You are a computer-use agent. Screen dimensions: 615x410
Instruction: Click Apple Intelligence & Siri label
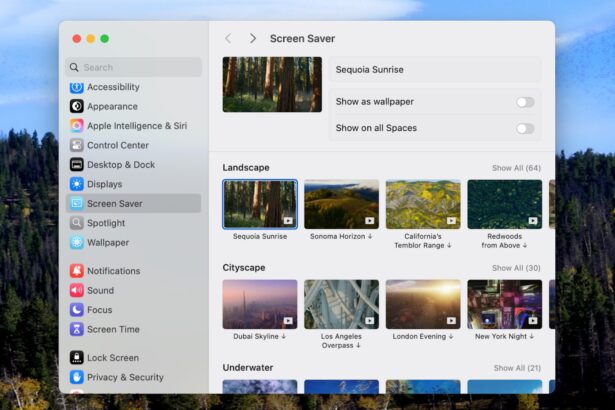click(x=137, y=126)
